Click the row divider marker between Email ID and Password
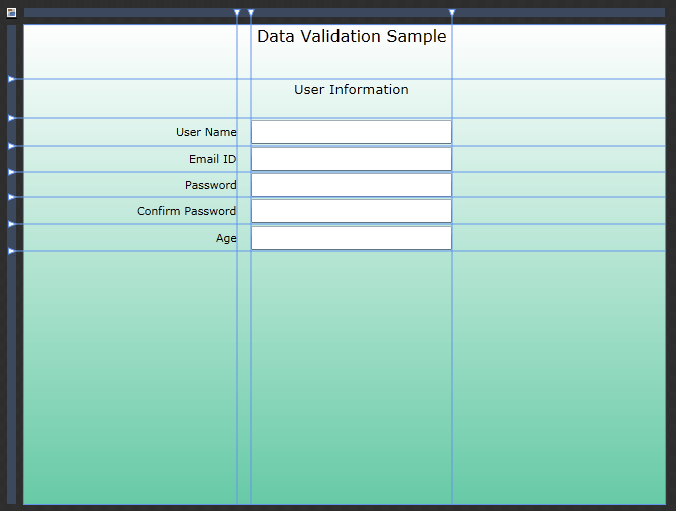The width and height of the screenshot is (676, 511). 12,172
